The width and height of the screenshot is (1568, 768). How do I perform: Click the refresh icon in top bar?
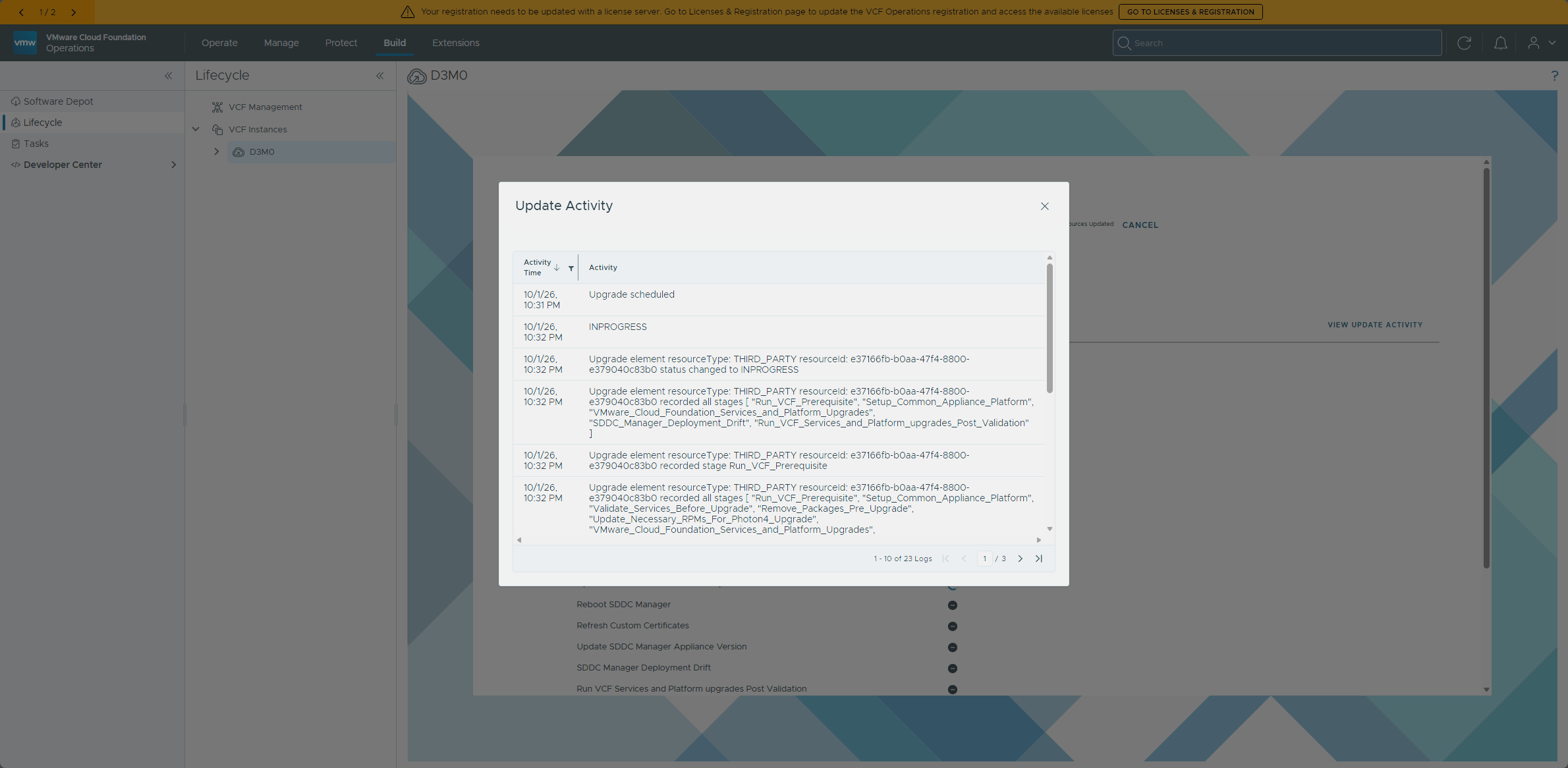[1465, 43]
